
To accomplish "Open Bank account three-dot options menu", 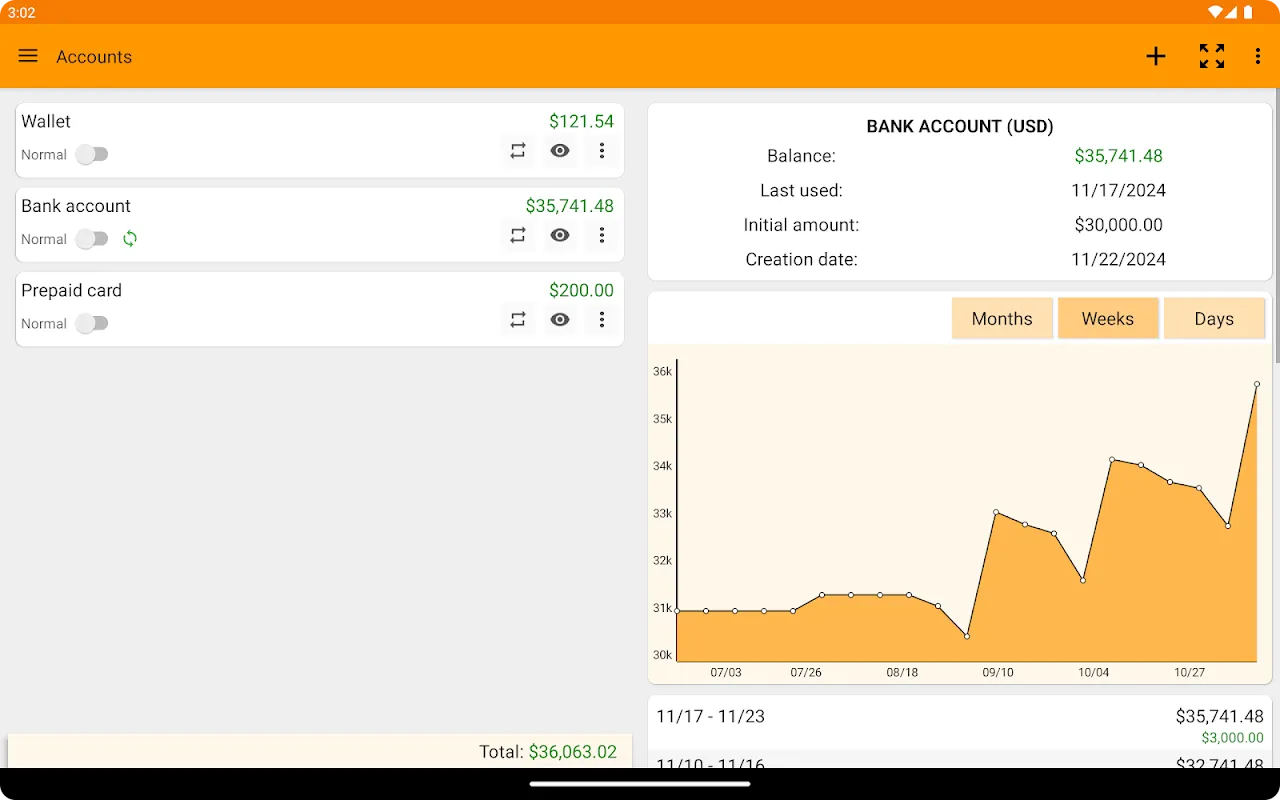I will (x=602, y=235).
